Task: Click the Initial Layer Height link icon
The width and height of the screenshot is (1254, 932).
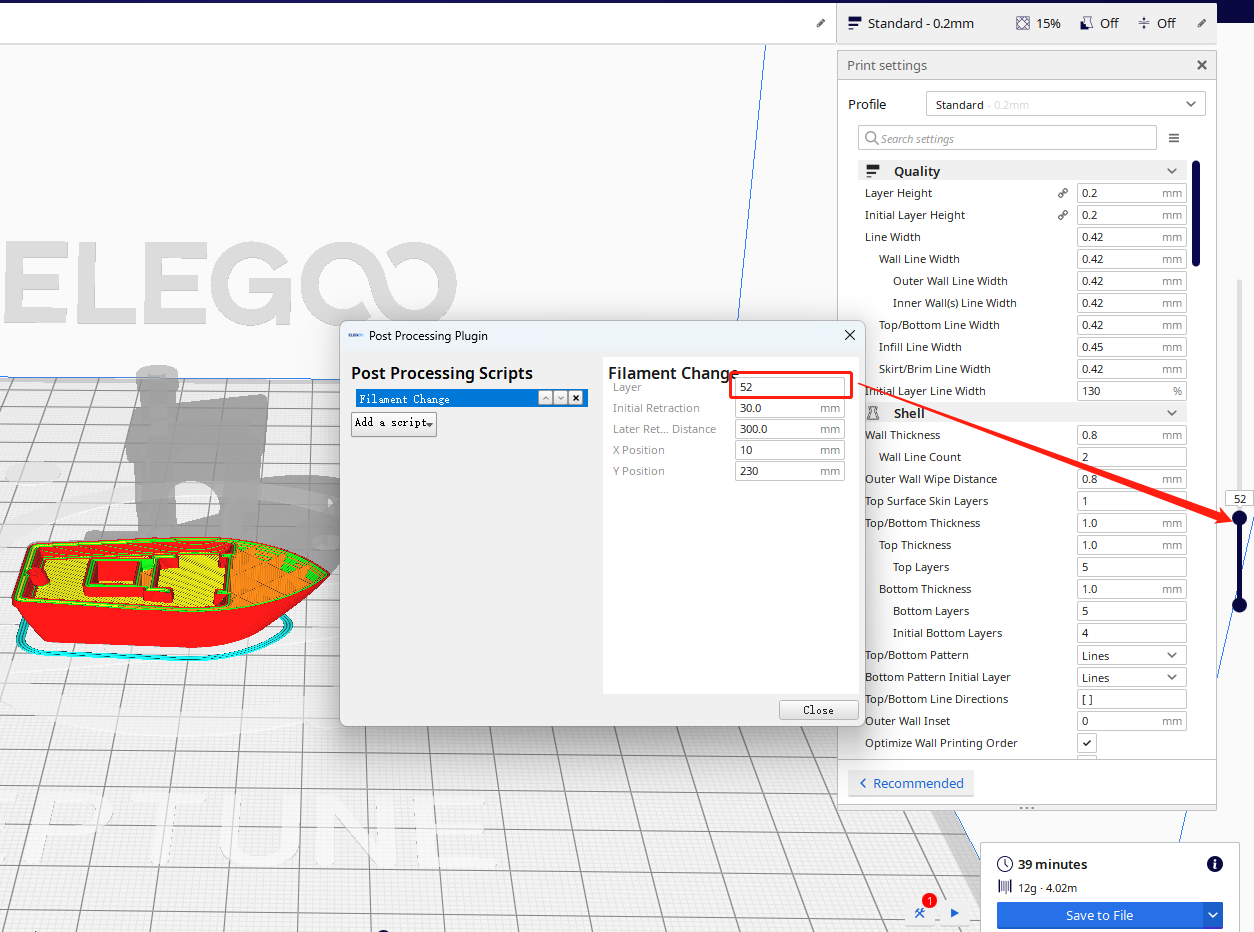Action: 1063,215
